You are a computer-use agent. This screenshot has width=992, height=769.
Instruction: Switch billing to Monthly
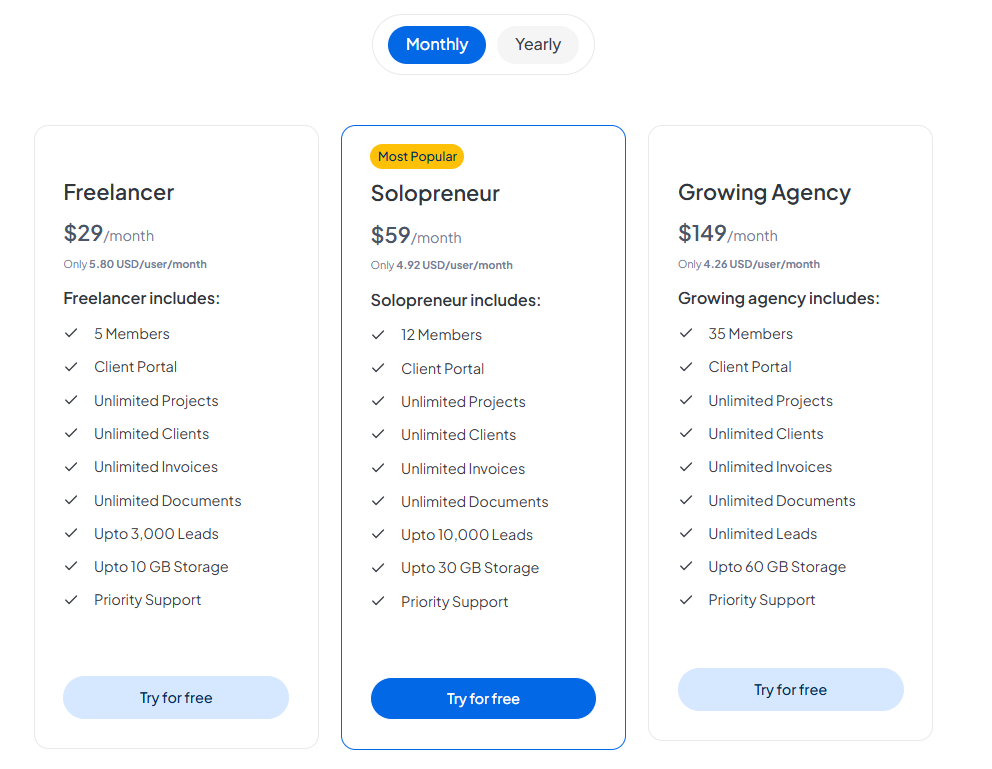pos(437,45)
